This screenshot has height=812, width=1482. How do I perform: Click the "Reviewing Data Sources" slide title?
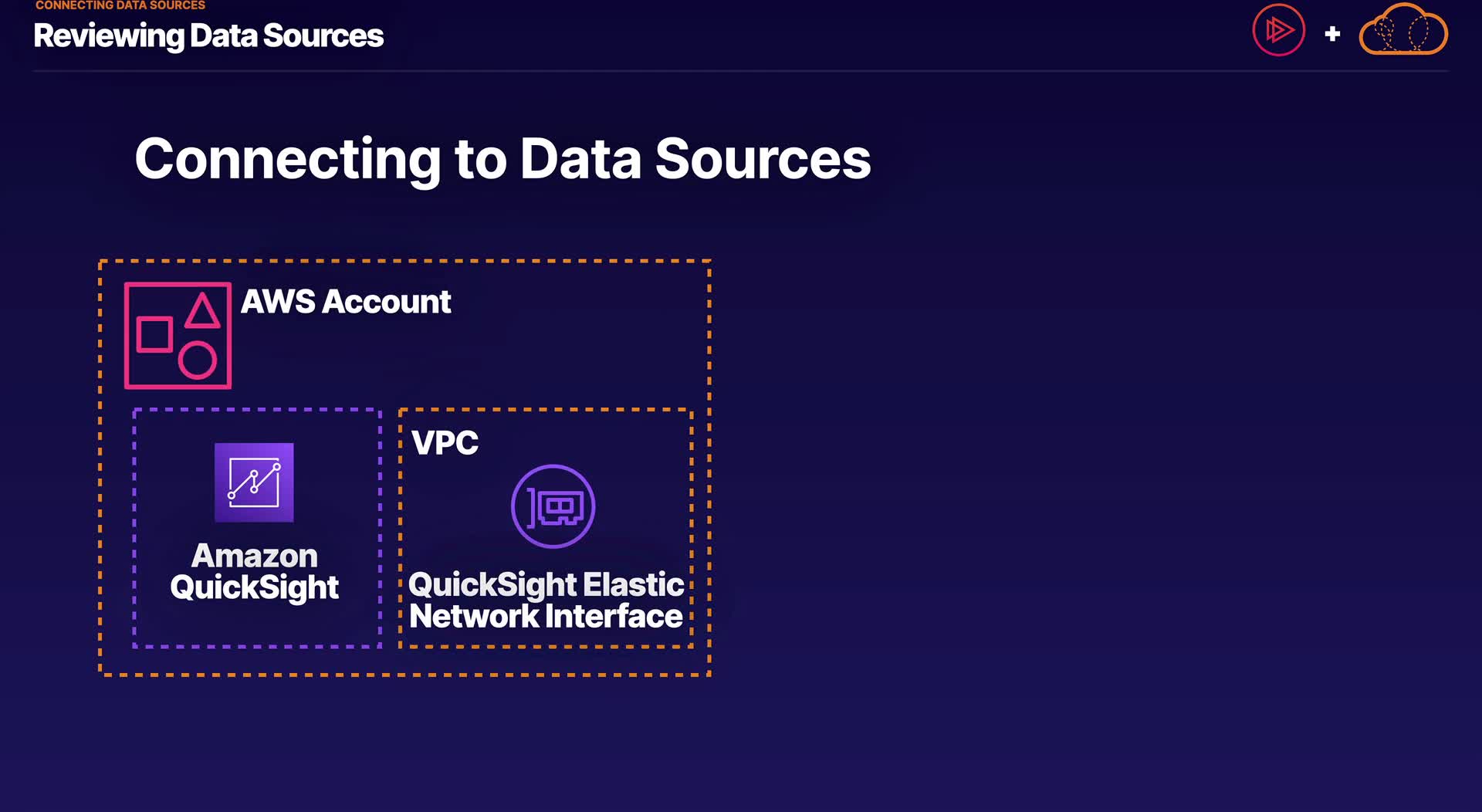(208, 36)
